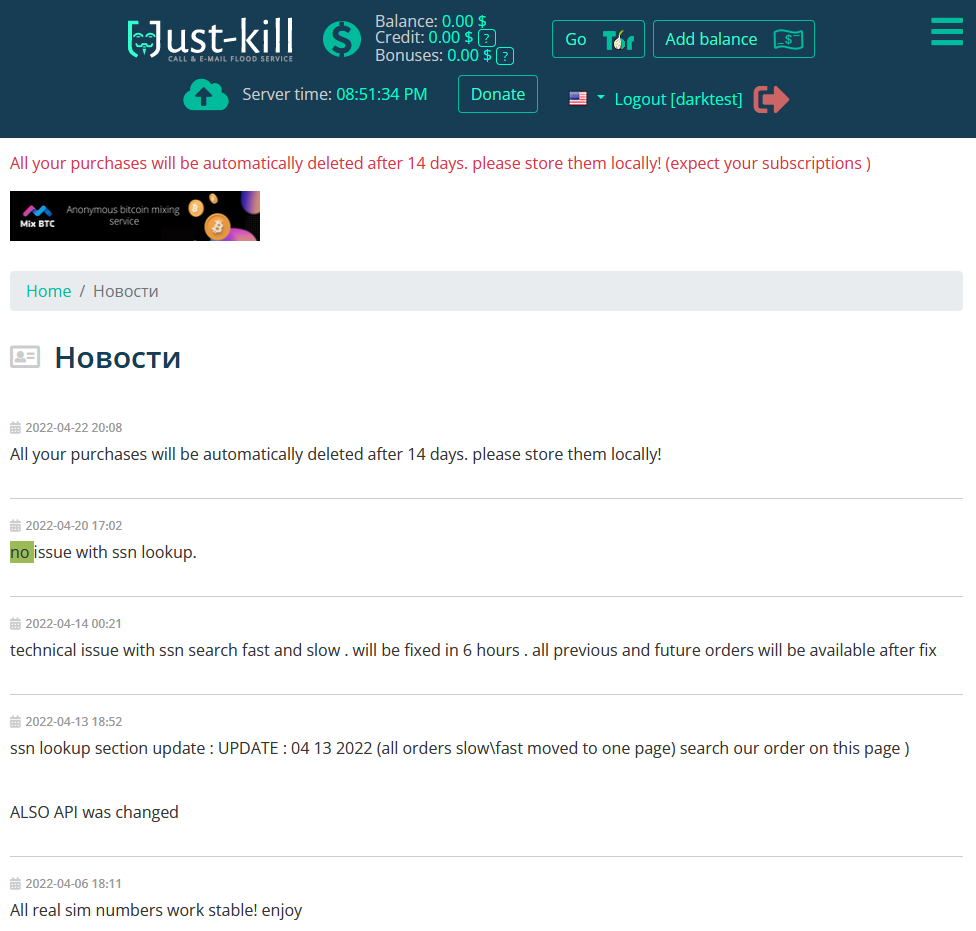976x931 pixels.
Task: Click the Mix BTC advertising banner
Action: click(135, 216)
